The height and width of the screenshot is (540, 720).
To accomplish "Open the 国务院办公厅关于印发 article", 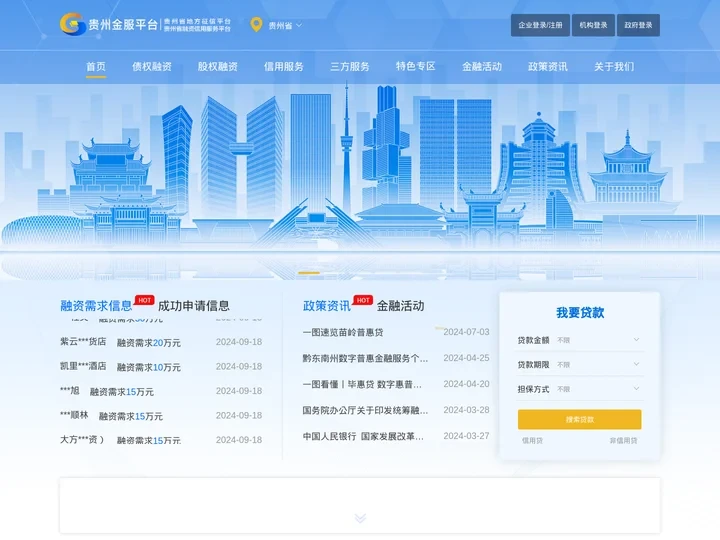I will (x=365, y=410).
